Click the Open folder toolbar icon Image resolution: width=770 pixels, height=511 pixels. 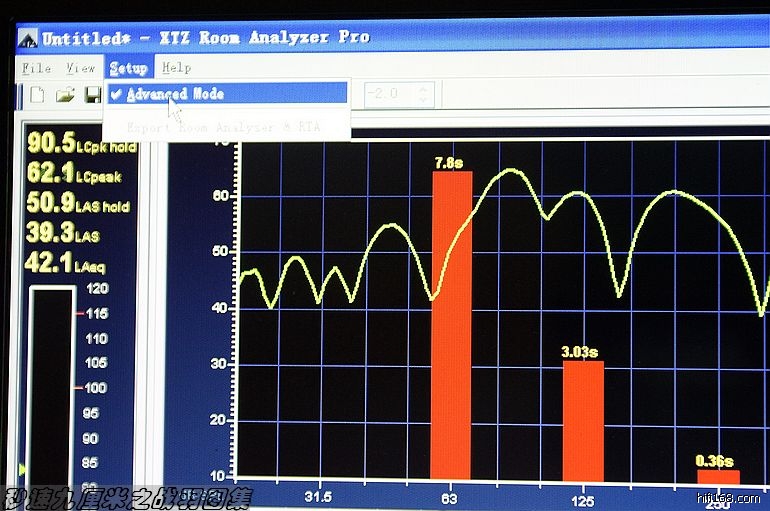pos(65,96)
